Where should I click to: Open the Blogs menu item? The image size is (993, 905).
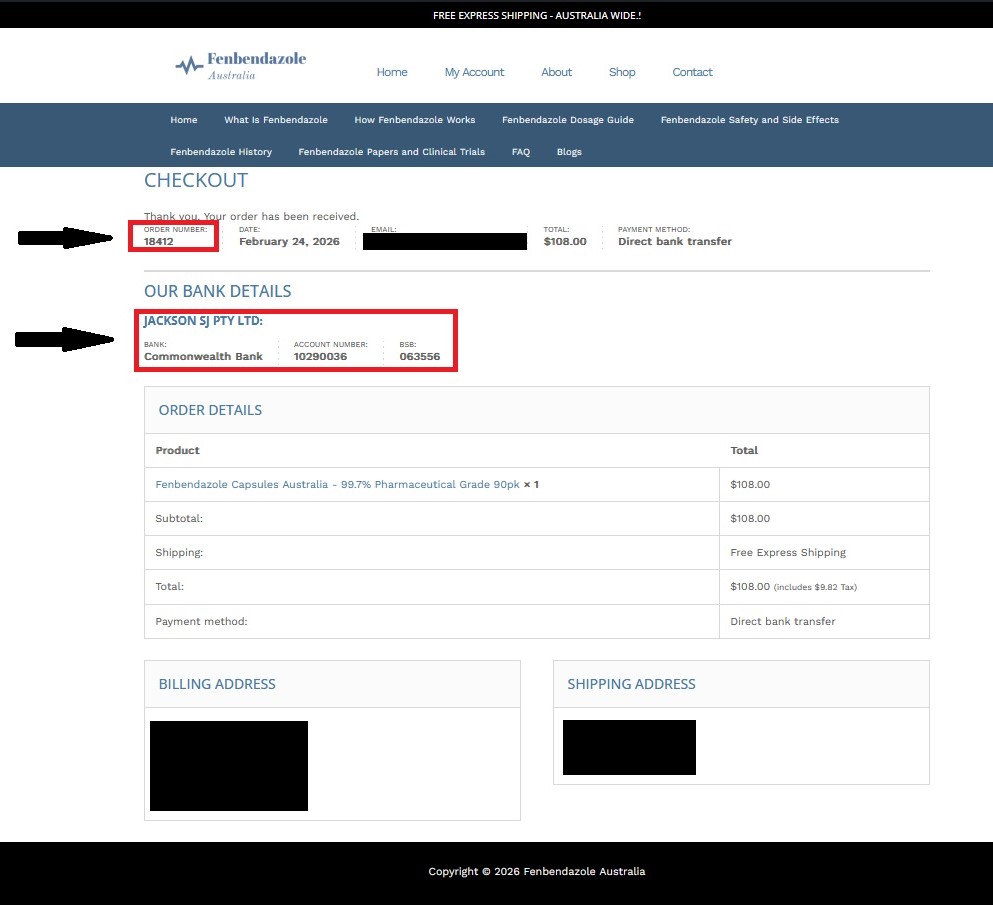[x=569, y=152]
